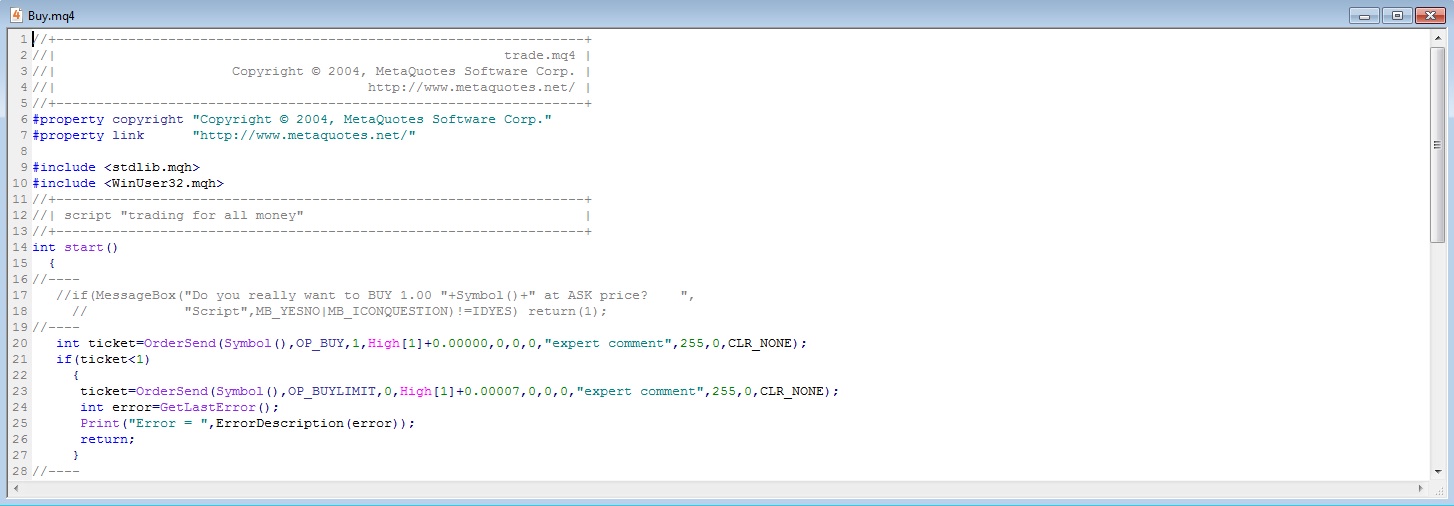Screen dimensions: 1454x506
Task: Click the vertical scrollbar thumb
Action: pyautogui.click(x=1438, y=144)
